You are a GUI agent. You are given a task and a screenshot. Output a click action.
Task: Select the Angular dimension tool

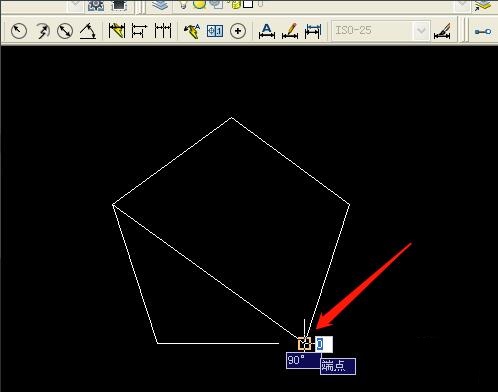point(88,31)
